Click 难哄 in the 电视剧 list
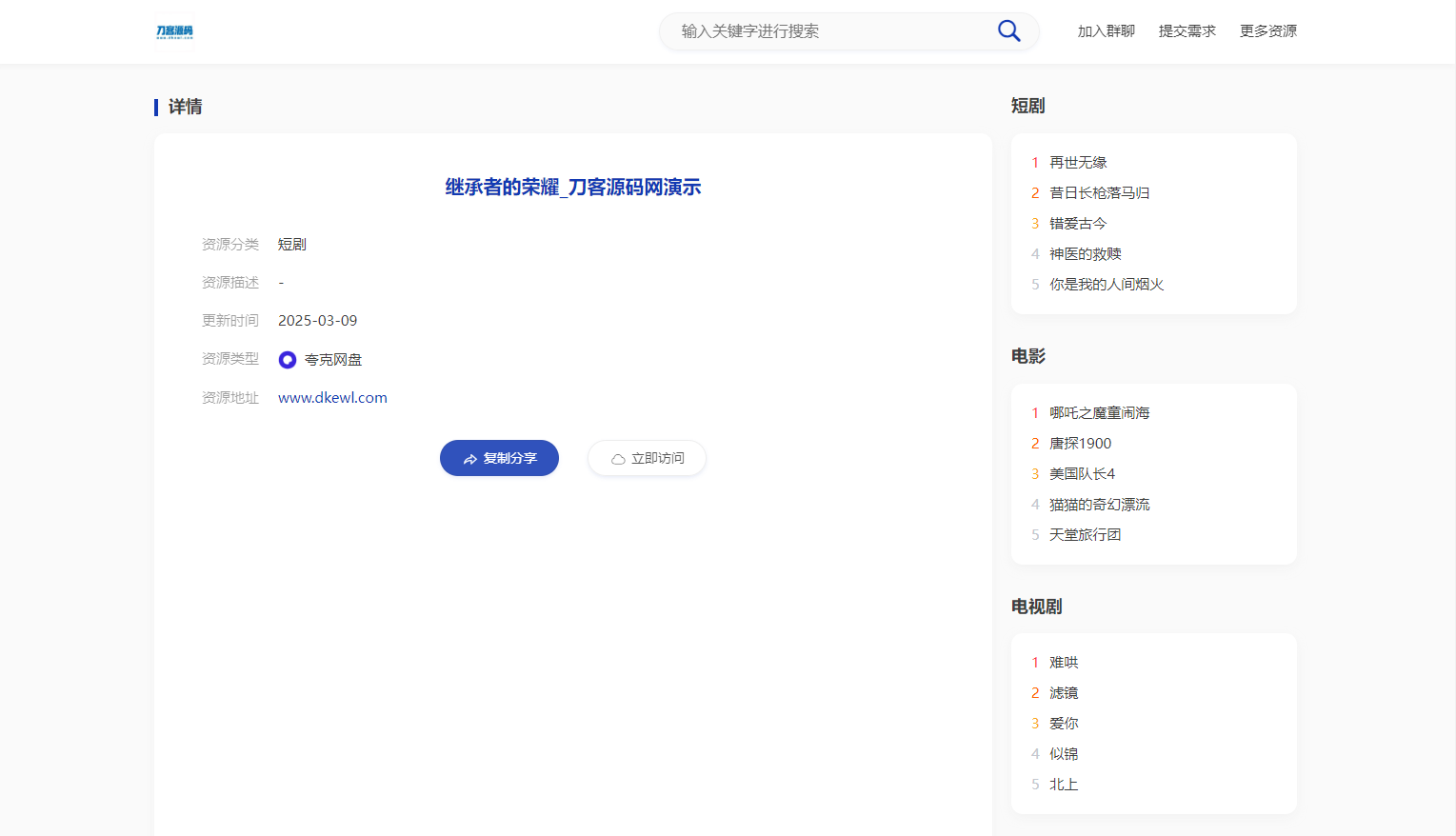1456x836 pixels. [x=1063, y=662]
